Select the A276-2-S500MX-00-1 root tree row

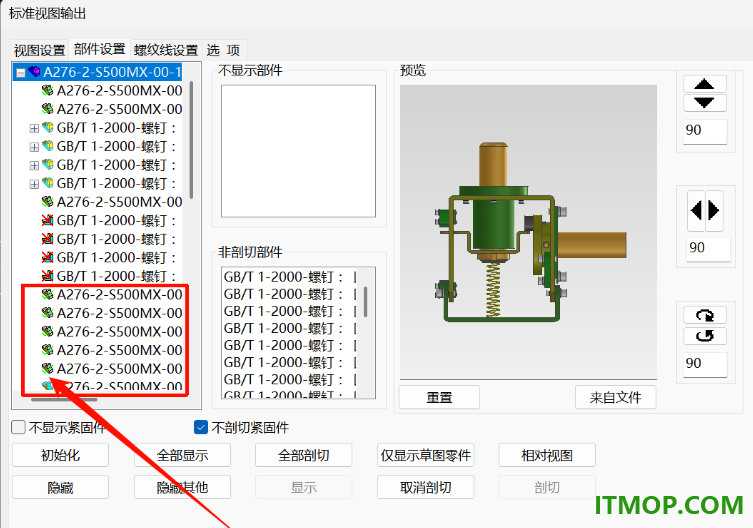(x=97, y=72)
